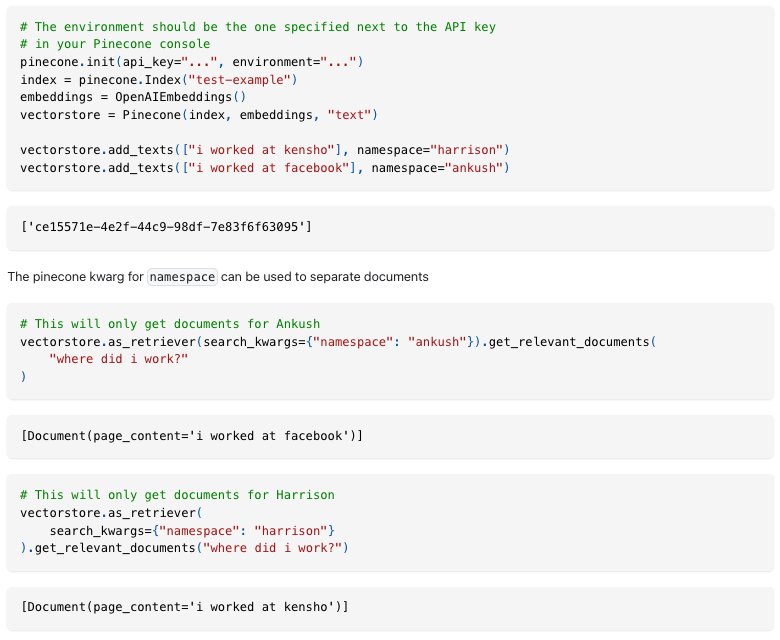Click the get_relevant_documents call in Harrison block
This screenshot has width=780, height=640.
point(185,548)
